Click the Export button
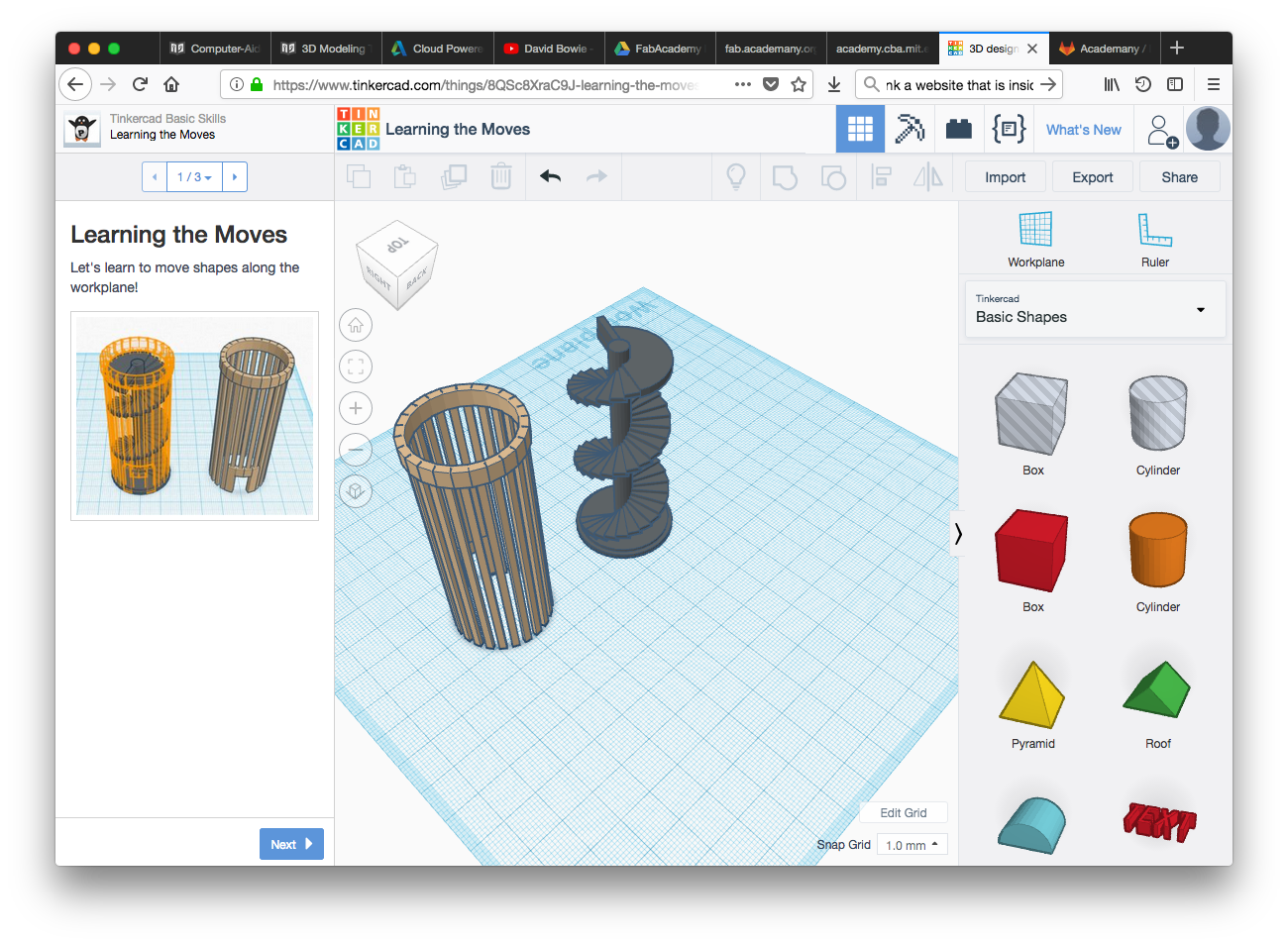This screenshot has height=945, width=1288. [1093, 177]
